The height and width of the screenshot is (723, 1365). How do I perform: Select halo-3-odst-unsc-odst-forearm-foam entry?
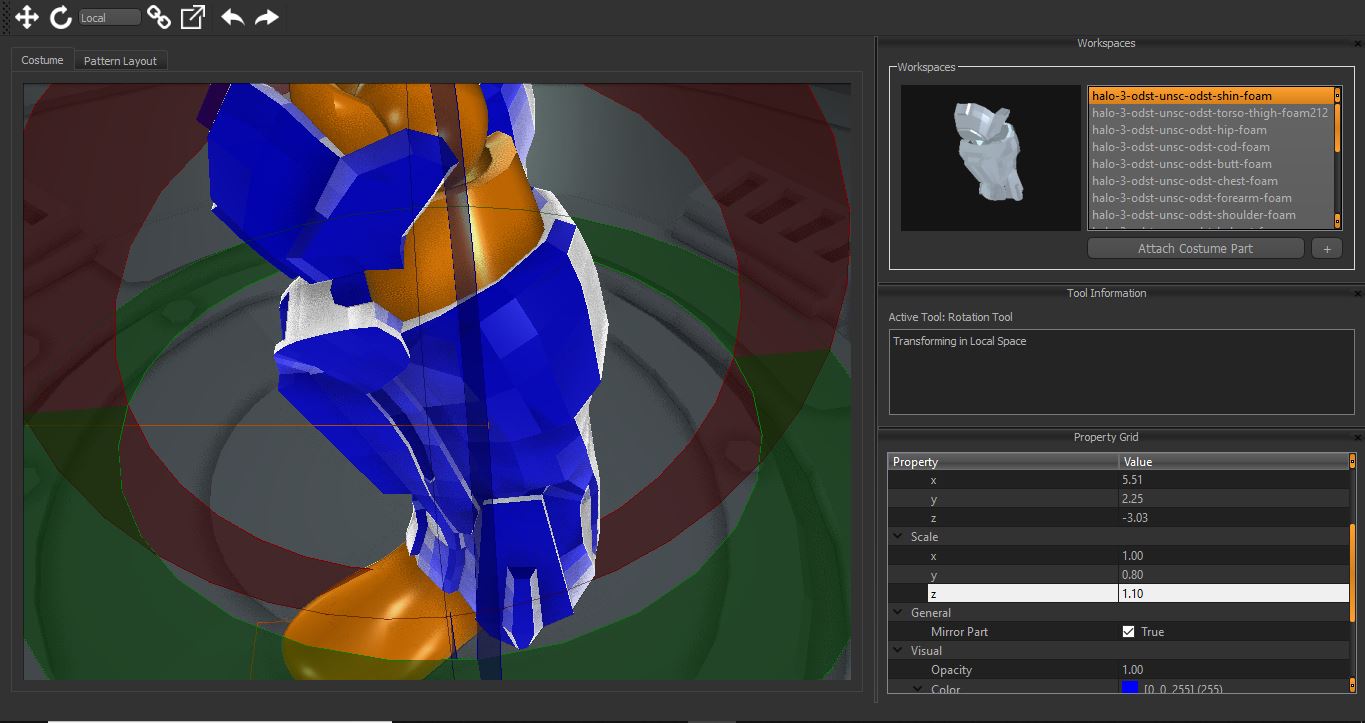click(x=1210, y=198)
